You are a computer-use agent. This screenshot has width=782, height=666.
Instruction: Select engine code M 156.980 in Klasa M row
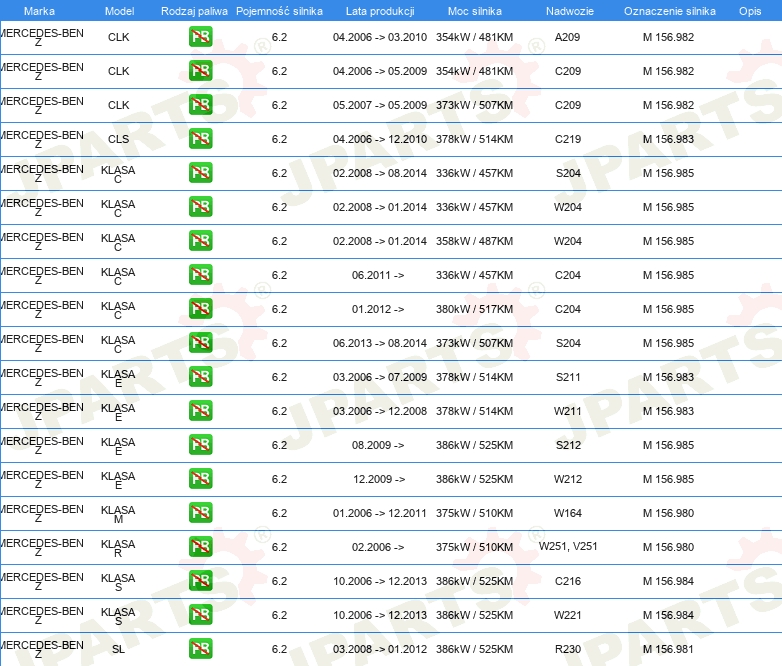point(668,513)
